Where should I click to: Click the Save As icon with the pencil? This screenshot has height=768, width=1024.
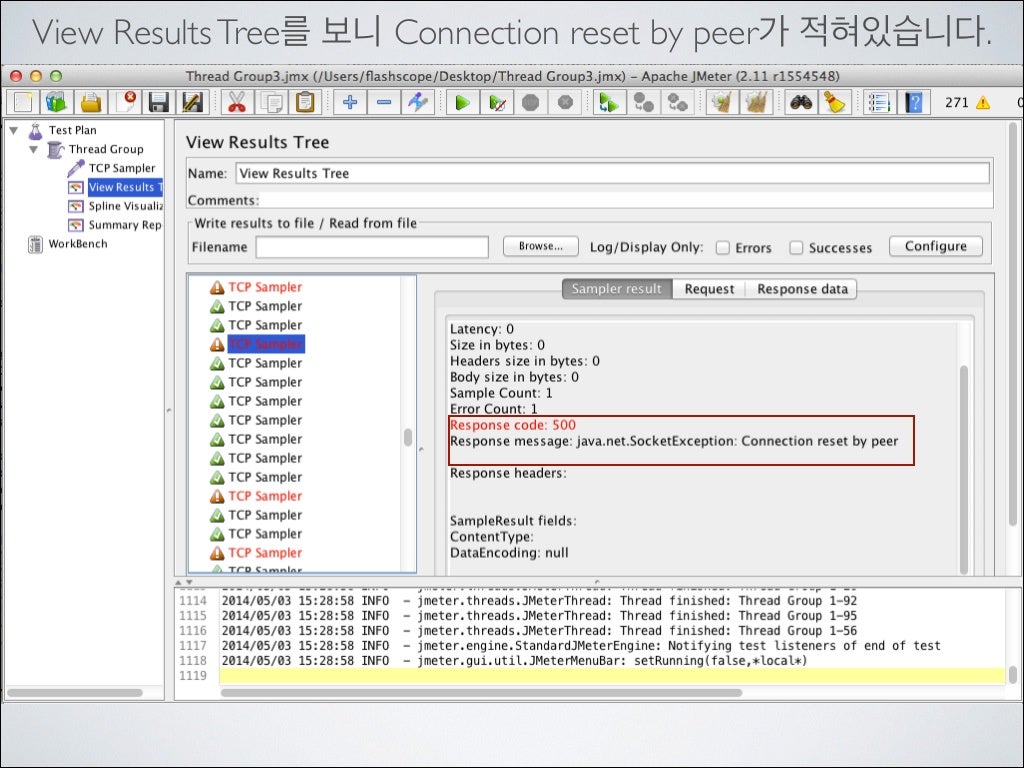click(x=193, y=103)
